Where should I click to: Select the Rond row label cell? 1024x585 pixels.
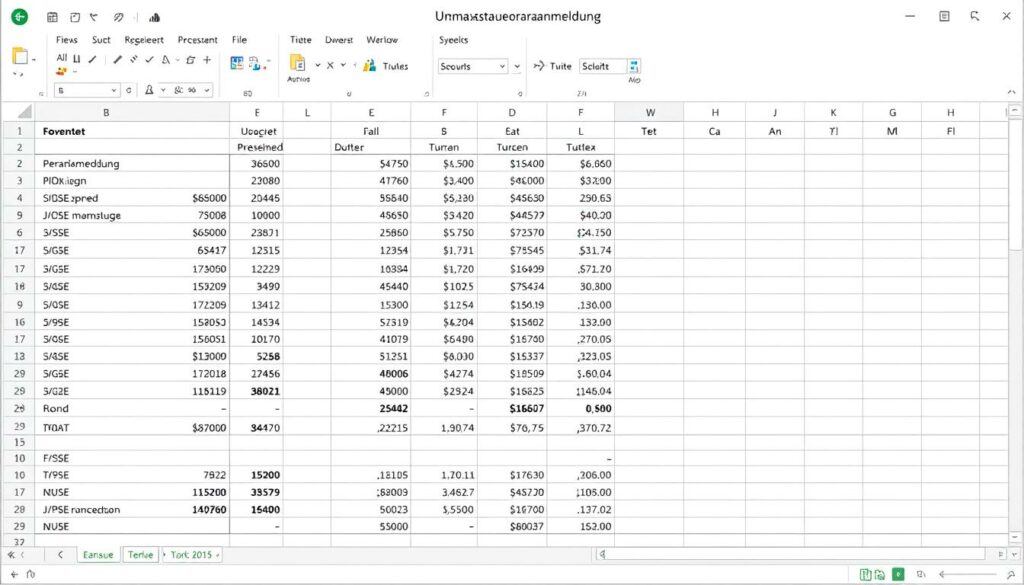(133, 409)
